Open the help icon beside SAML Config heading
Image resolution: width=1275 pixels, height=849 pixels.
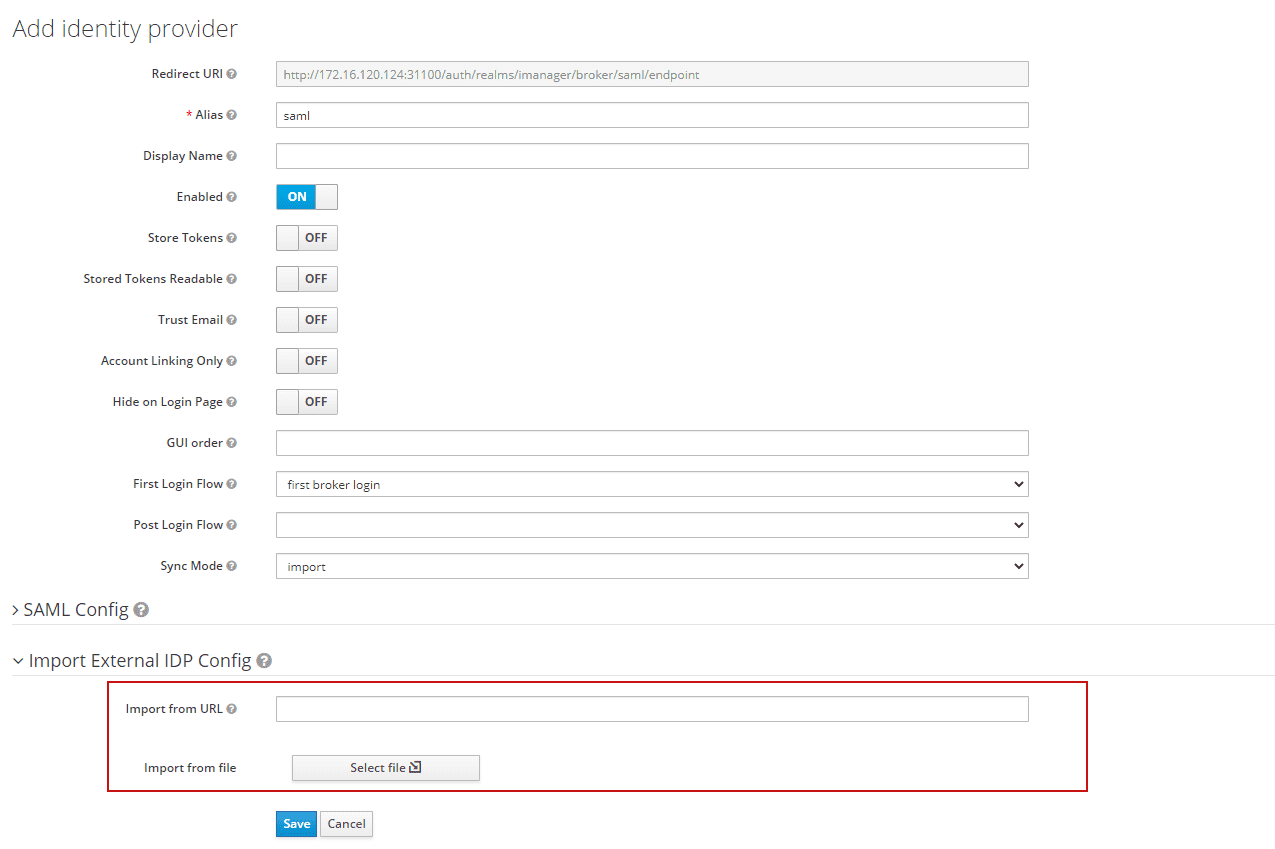[x=141, y=609]
